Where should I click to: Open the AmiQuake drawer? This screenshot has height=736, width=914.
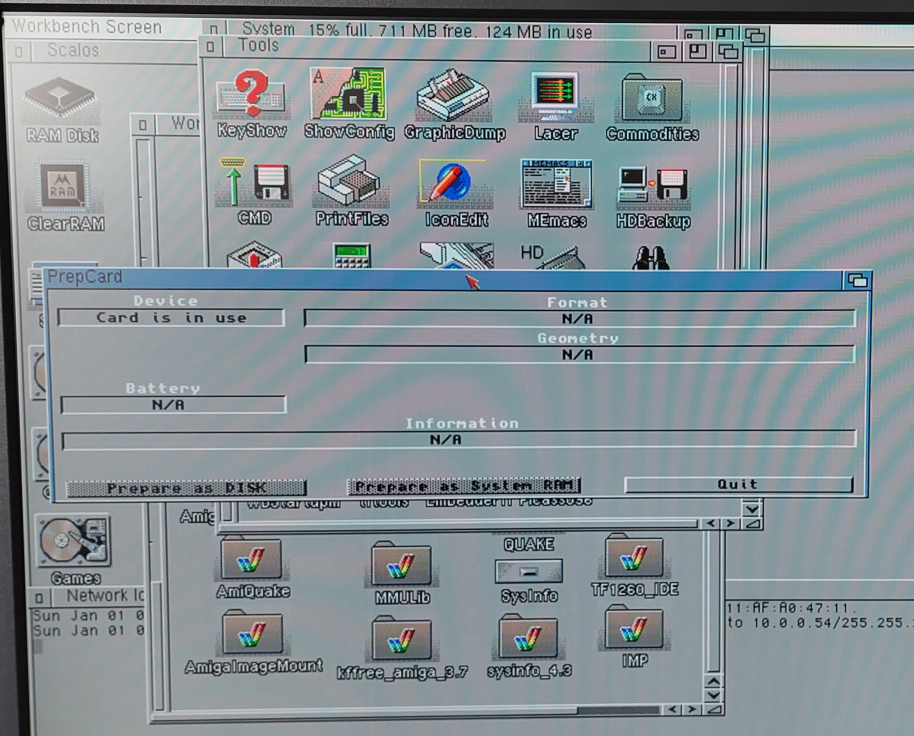click(252, 566)
